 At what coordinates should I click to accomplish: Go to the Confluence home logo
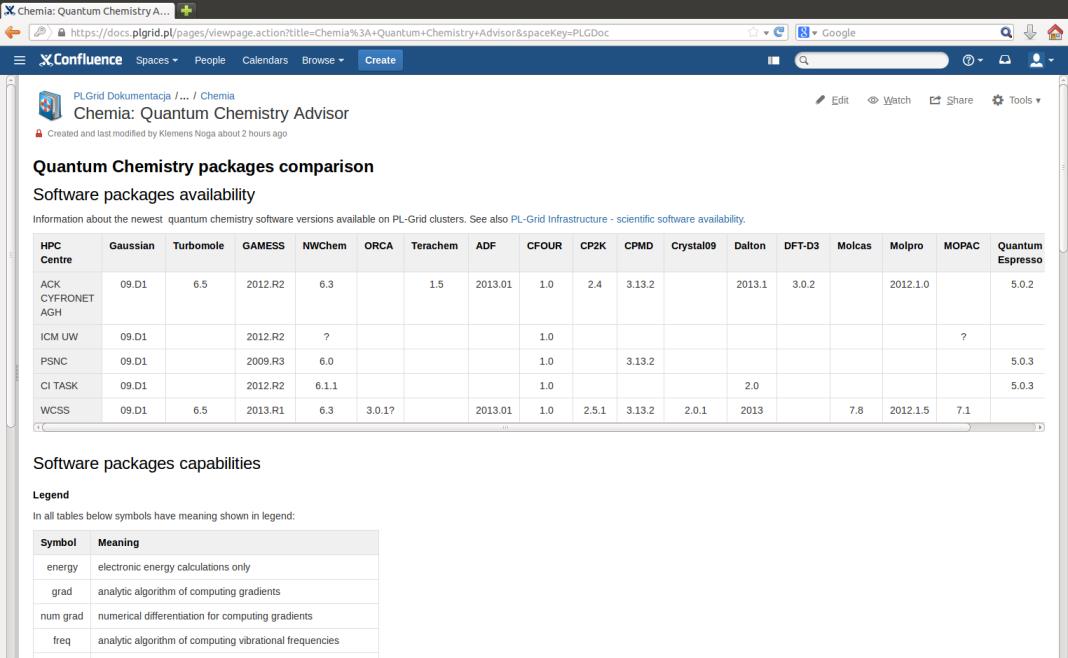pos(80,60)
